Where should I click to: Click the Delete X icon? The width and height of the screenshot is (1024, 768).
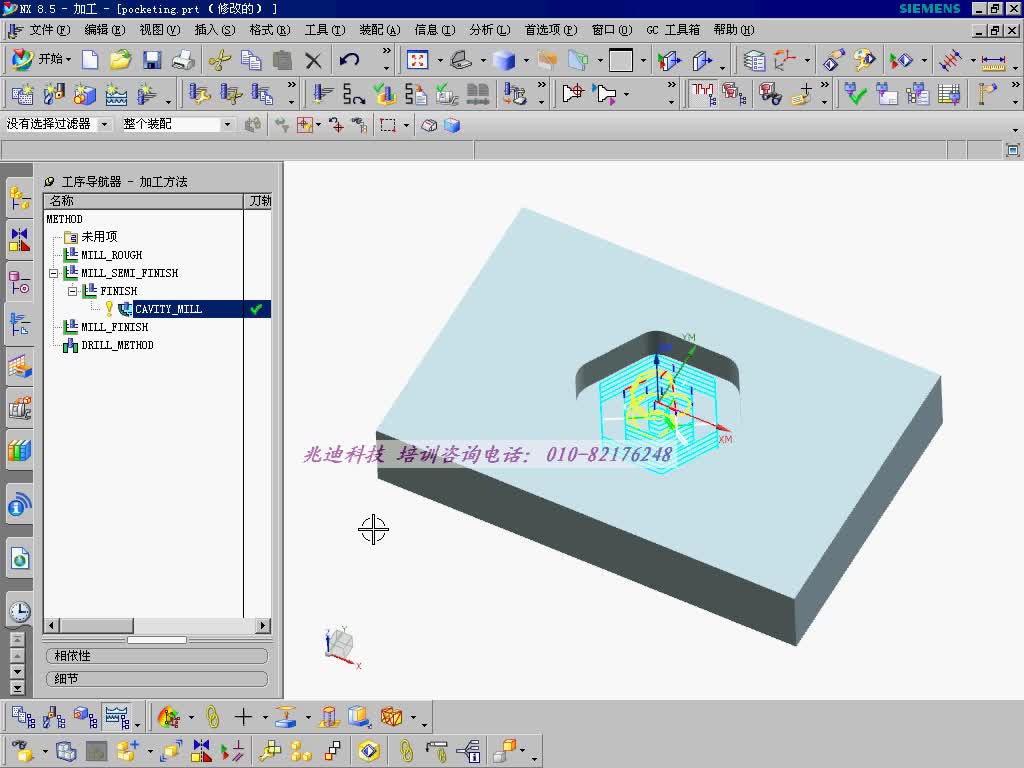pyautogui.click(x=313, y=61)
